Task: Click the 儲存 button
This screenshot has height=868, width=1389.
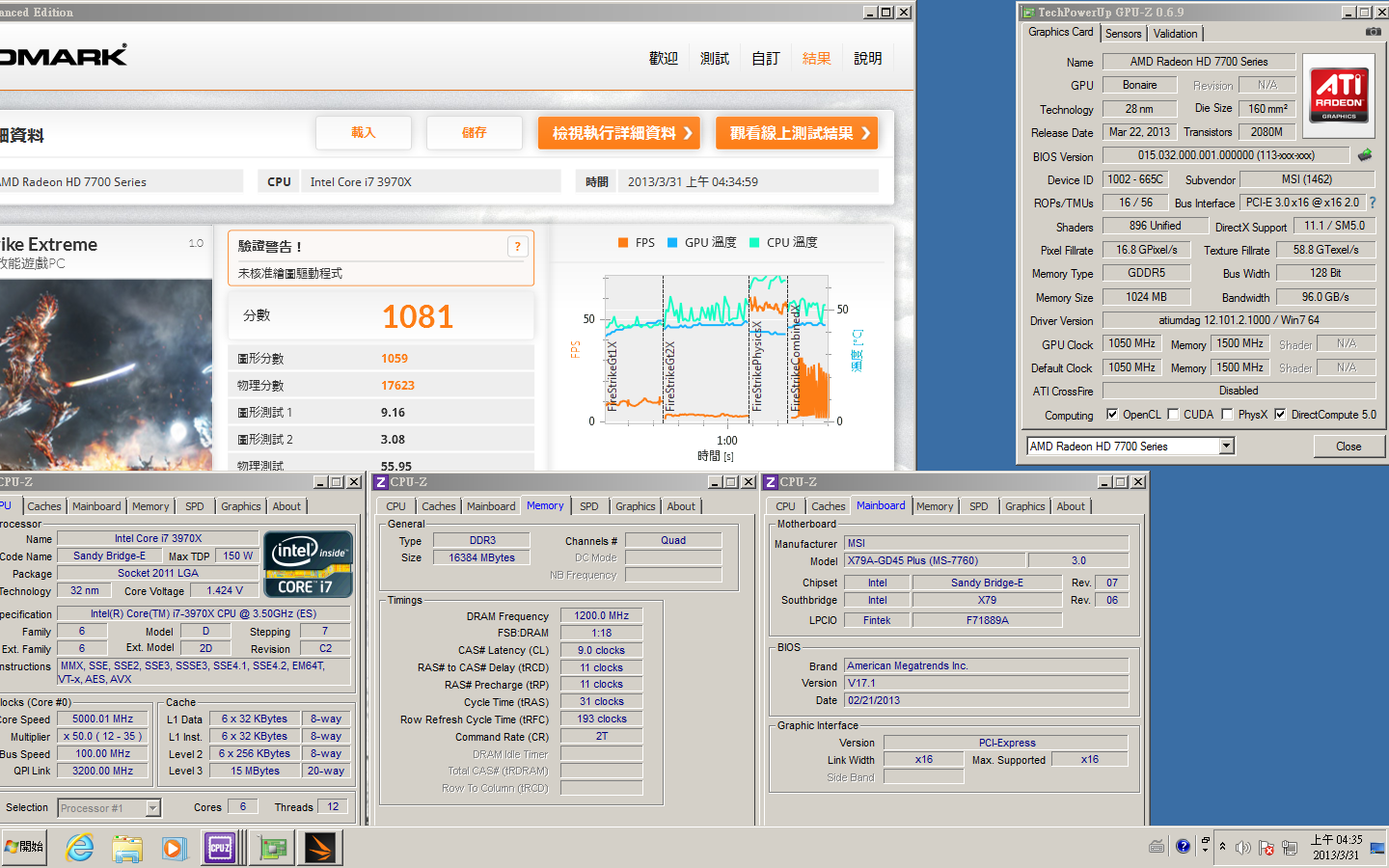Action: click(475, 133)
